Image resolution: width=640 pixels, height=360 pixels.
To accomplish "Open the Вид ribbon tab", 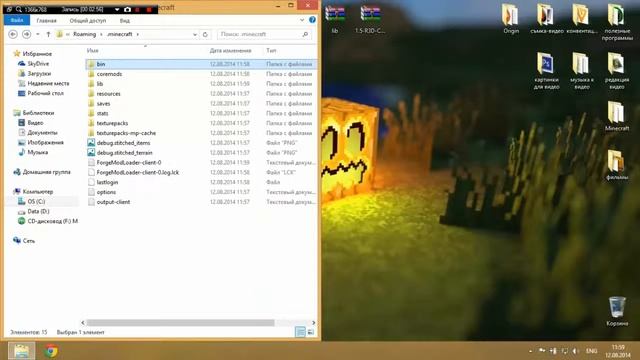I will pyautogui.click(x=125, y=20).
